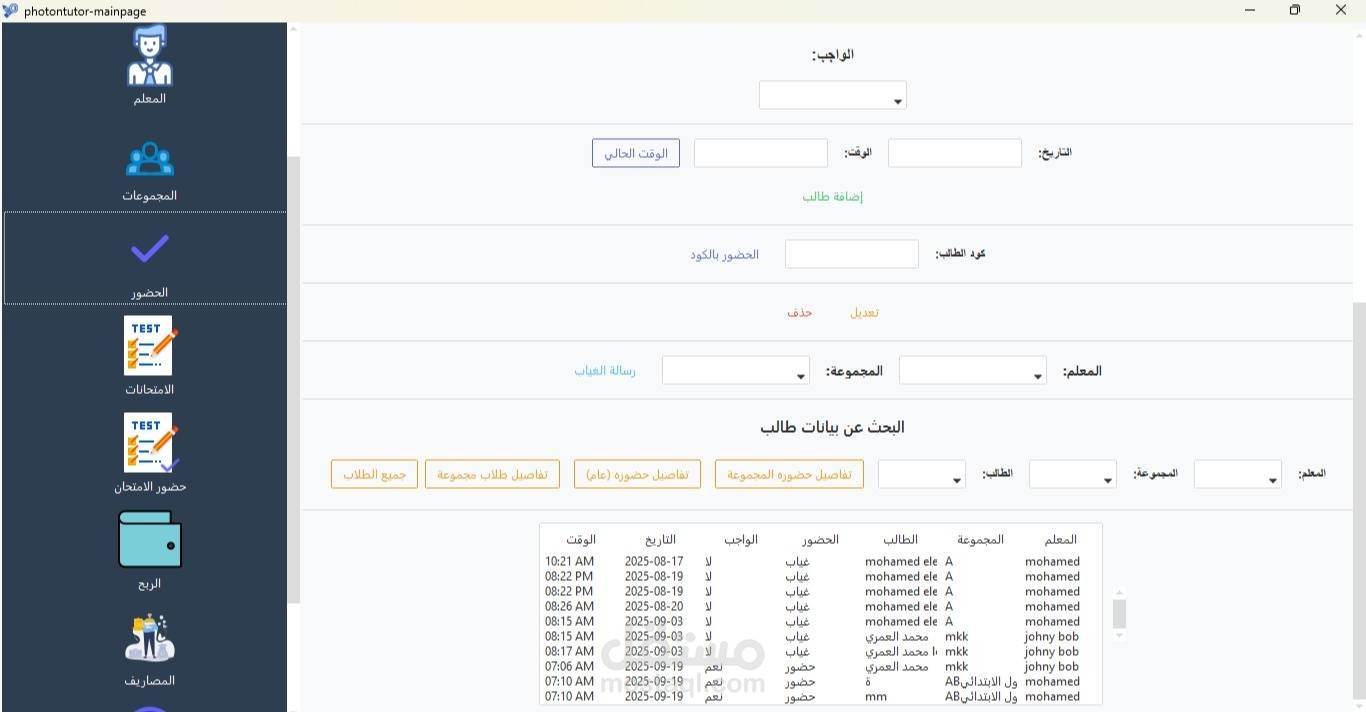Screen dimensions: 1366x712
Task: Click the الوقت column header in table
Action: (580, 539)
